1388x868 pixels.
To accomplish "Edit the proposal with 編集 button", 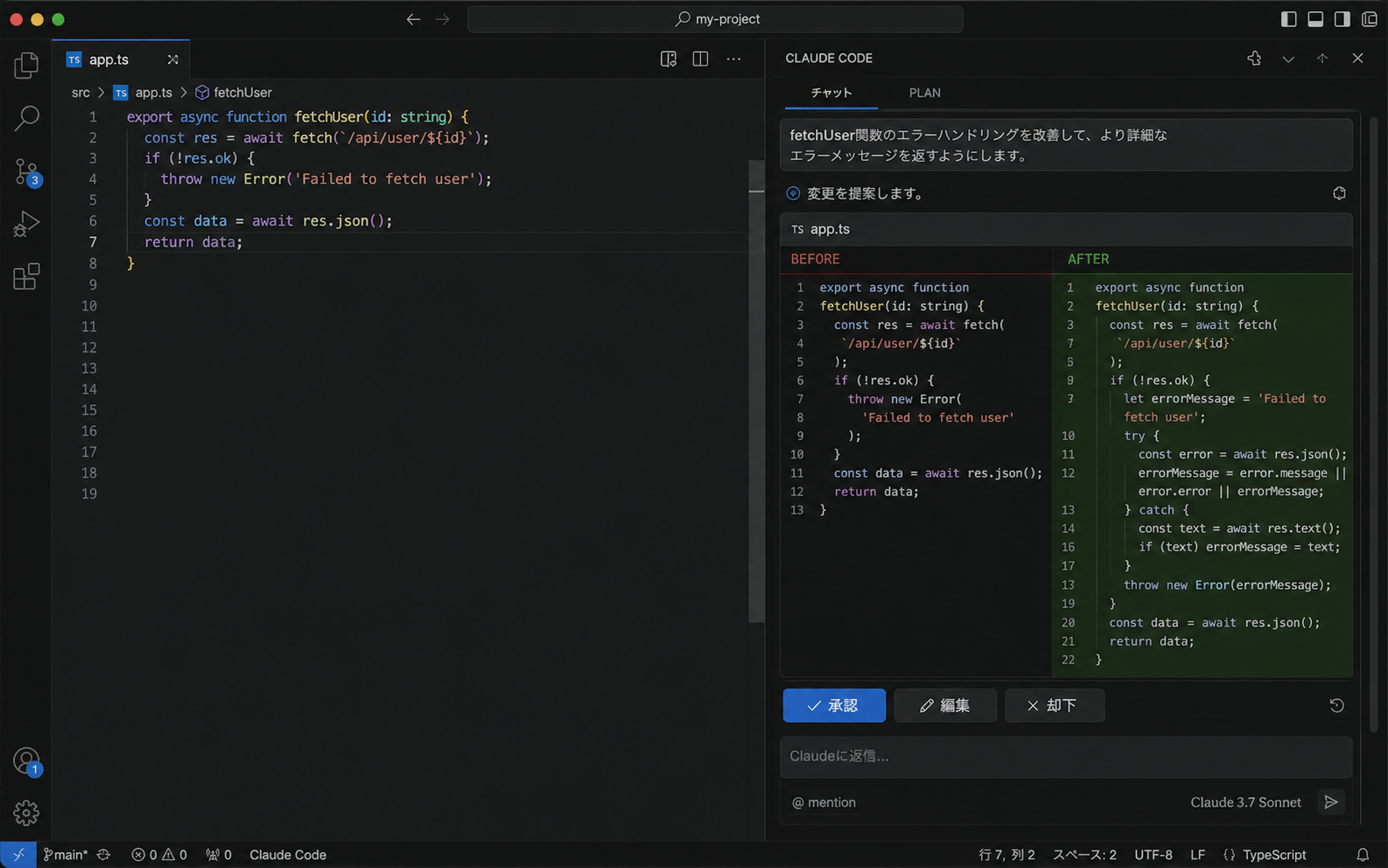I will coord(945,705).
